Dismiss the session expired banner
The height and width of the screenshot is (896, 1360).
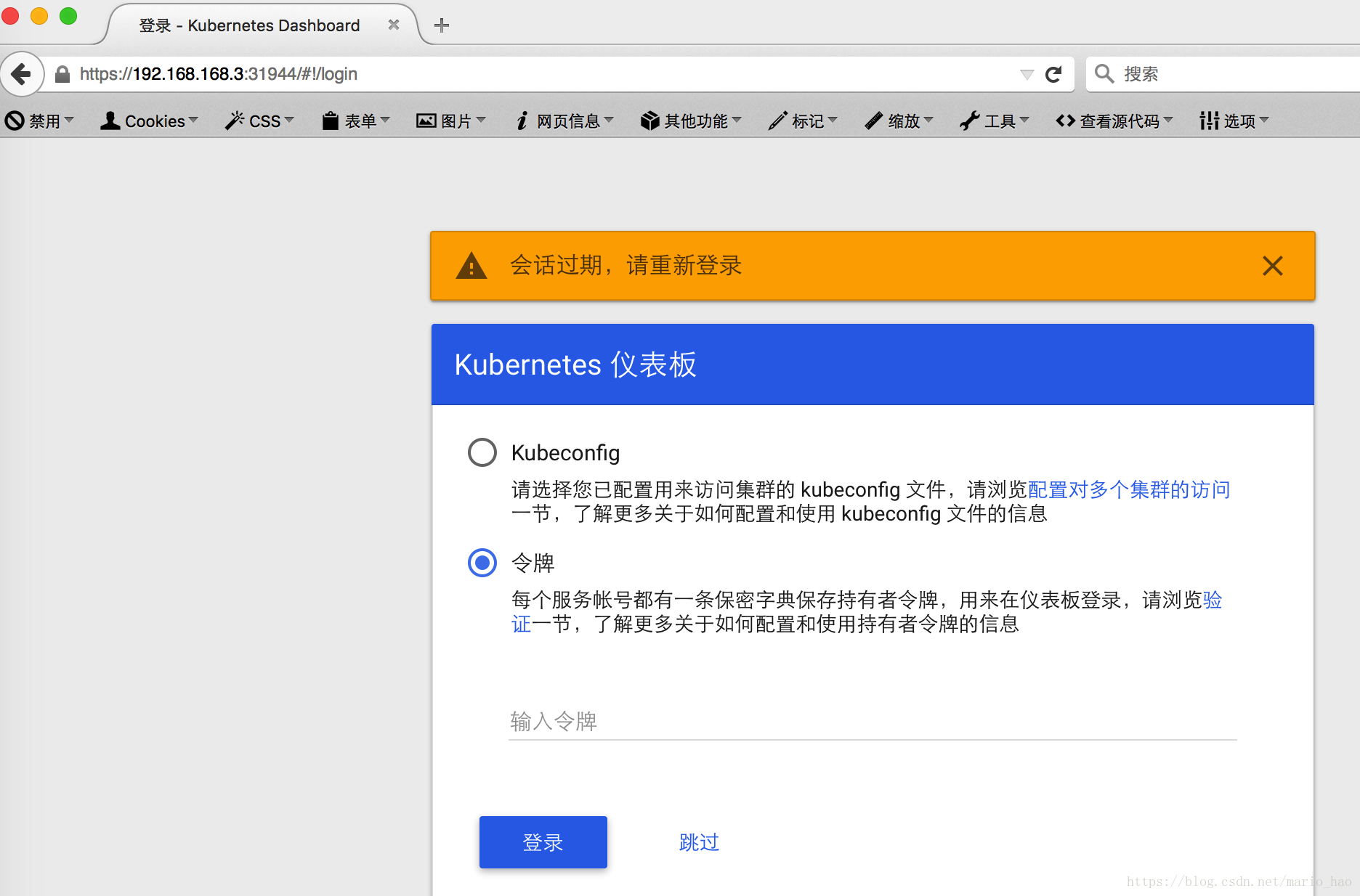point(1273,266)
